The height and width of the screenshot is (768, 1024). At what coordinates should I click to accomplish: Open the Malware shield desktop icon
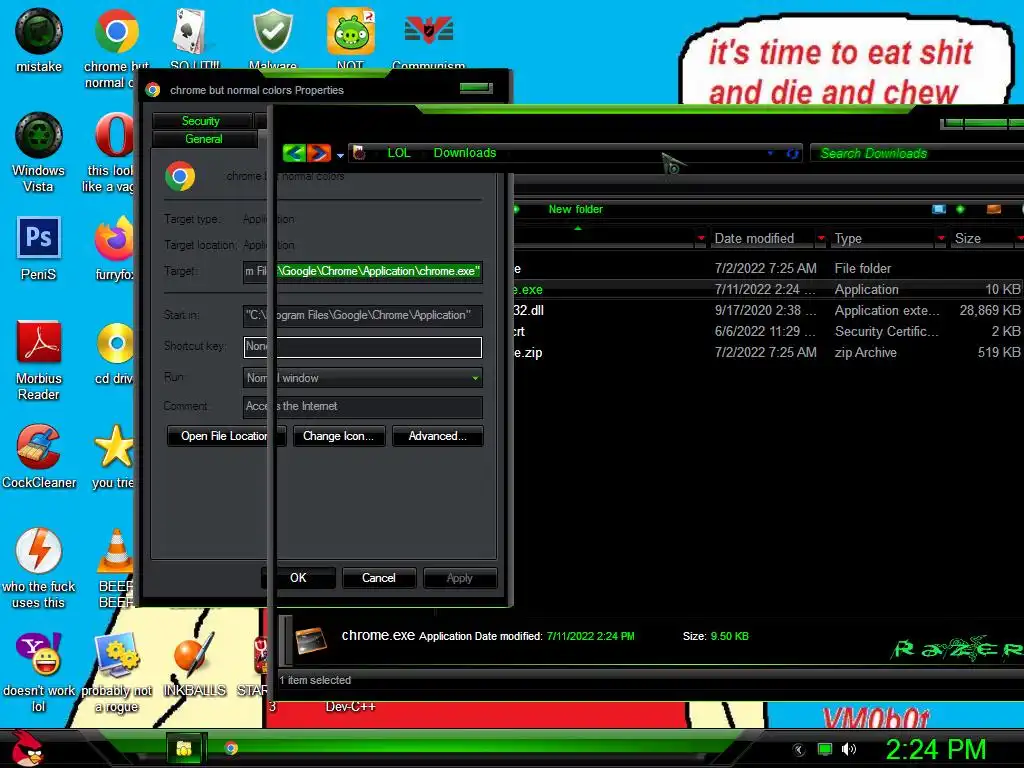pyautogui.click(x=273, y=39)
